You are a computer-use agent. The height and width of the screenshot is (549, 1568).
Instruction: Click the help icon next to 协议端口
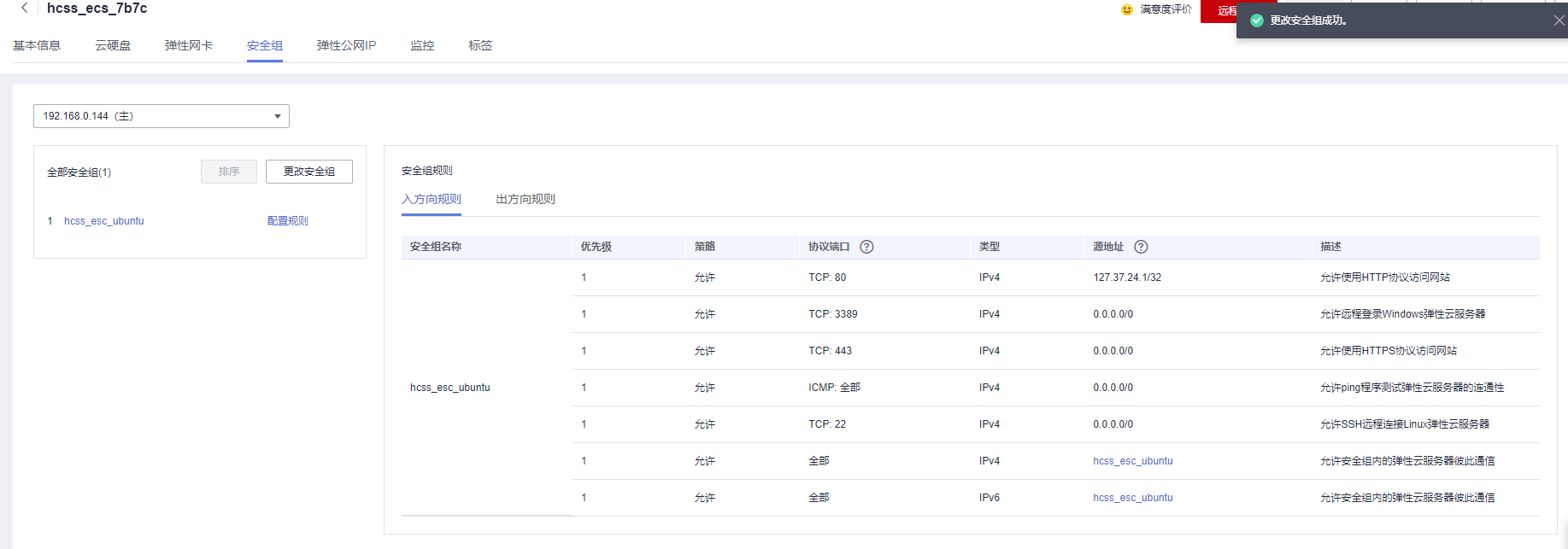tap(866, 247)
